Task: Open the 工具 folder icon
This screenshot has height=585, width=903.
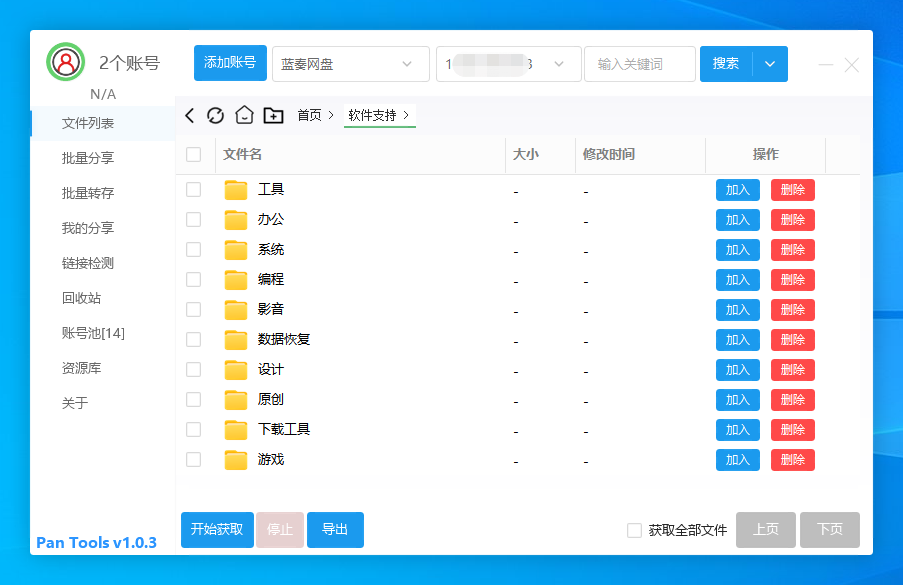Action: pyautogui.click(x=236, y=189)
